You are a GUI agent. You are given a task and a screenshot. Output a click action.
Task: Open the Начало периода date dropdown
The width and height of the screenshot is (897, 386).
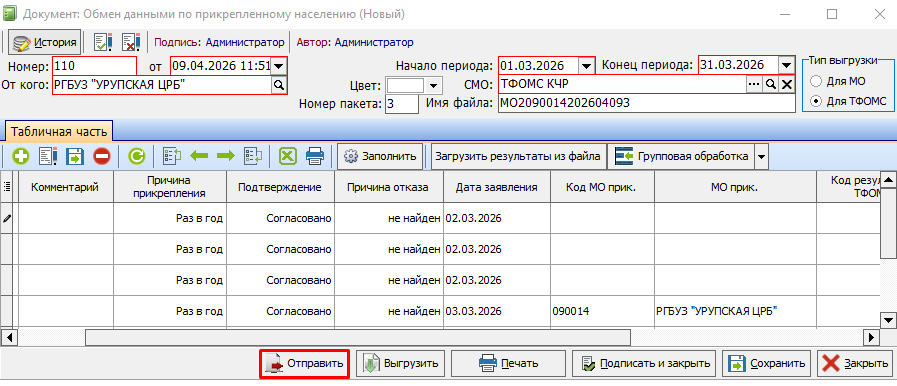[x=586, y=66]
